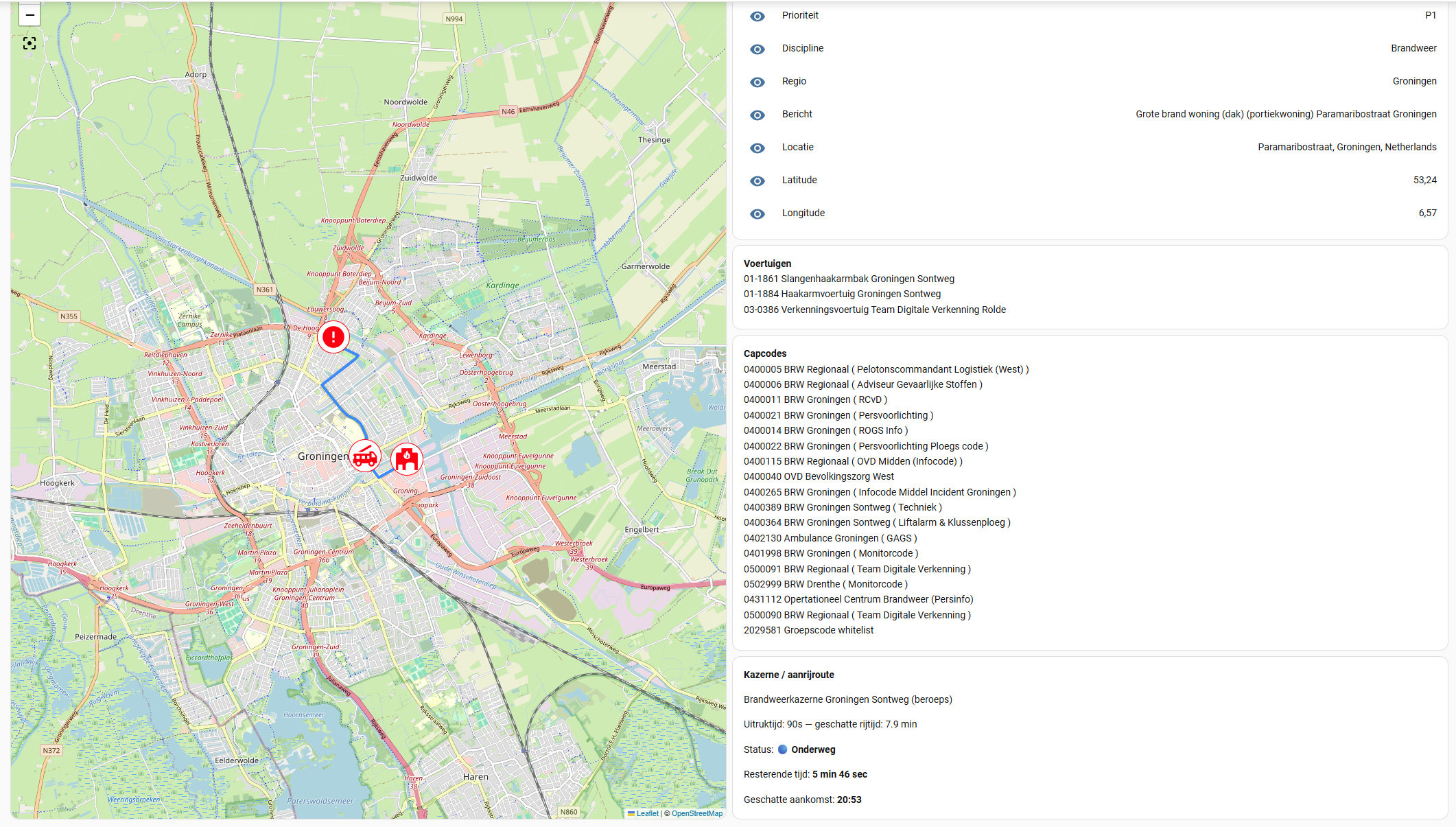Viewport: 1456px width, 827px height.
Task: Click capcode 0431112 Opertationeel Centrum Brandweer
Action: pos(858,599)
